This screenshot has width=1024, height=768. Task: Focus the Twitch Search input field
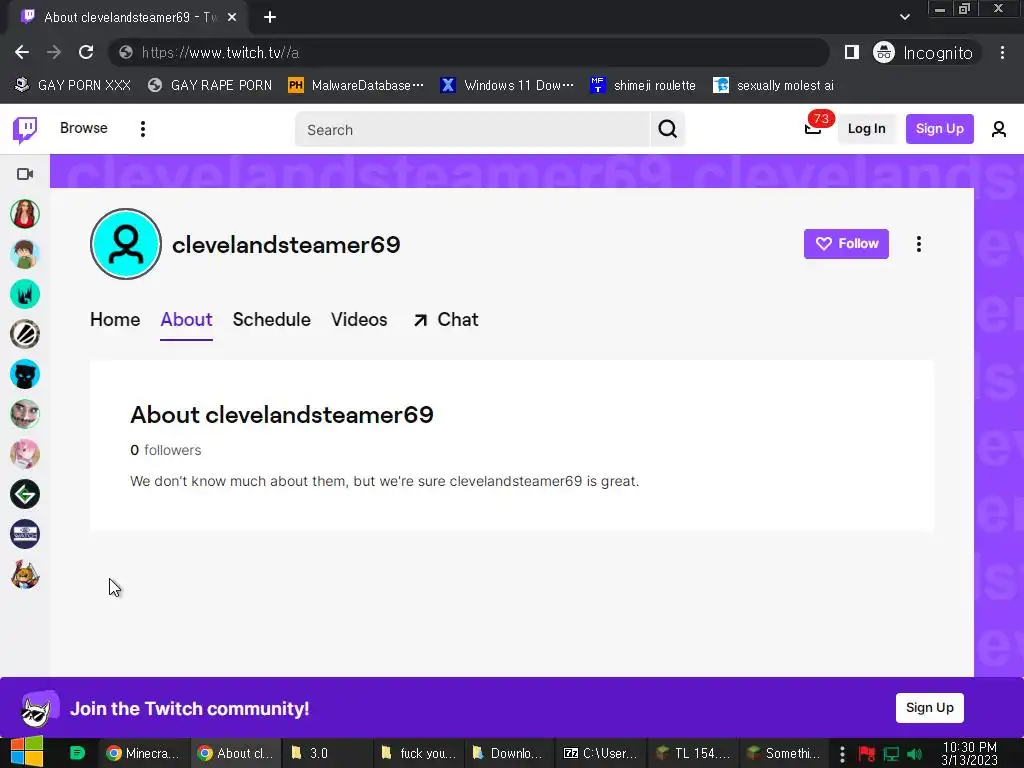pyautogui.click(x=473, y=129)
